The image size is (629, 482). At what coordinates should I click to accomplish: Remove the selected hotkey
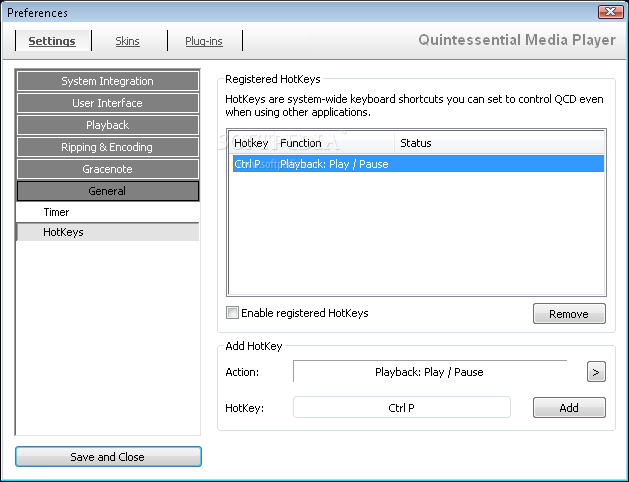pyautogui.click(x=569, y=314)
